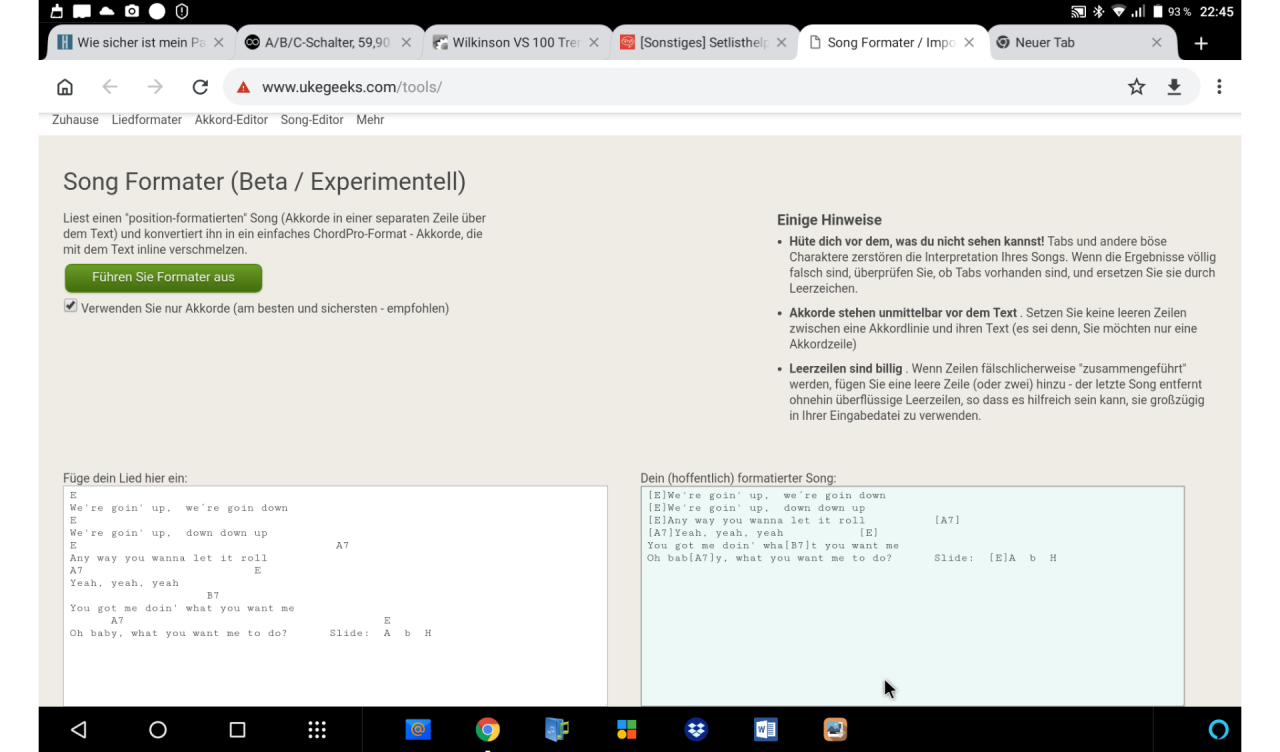
Task: Switch to the A/B/C-Schalter tab
Action: click(x=326, y=43)
